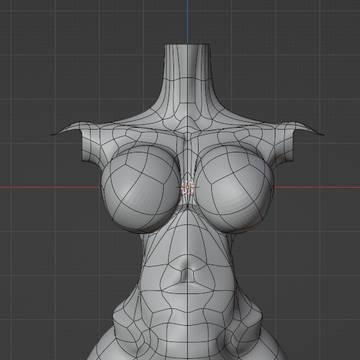This screenshot has height=360, width=360.
Task: Click the 3D cursor with orange origin dot
Action: coord(187,187)
